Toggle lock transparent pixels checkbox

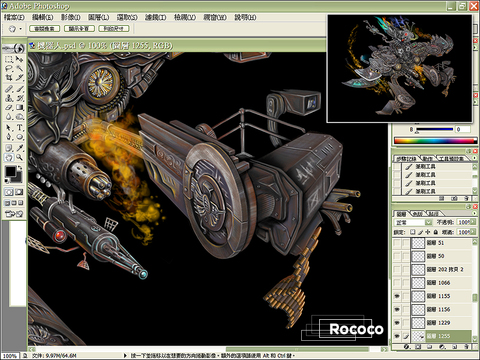click(x=412, y=232)
